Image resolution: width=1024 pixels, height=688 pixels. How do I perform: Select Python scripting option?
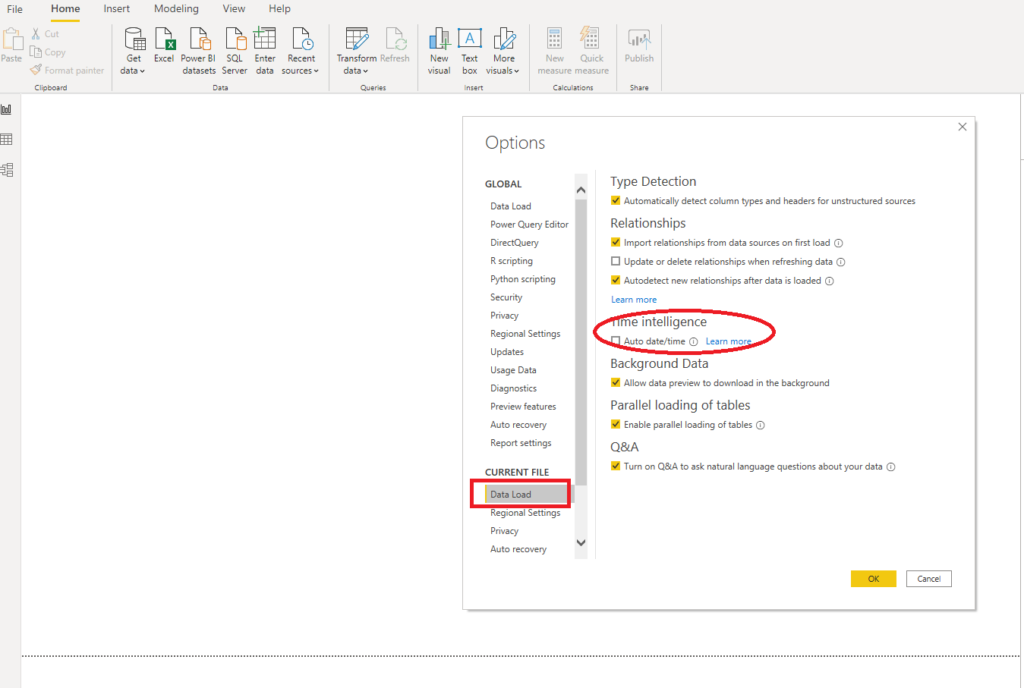pyautogui.click(x=522, y=279)
